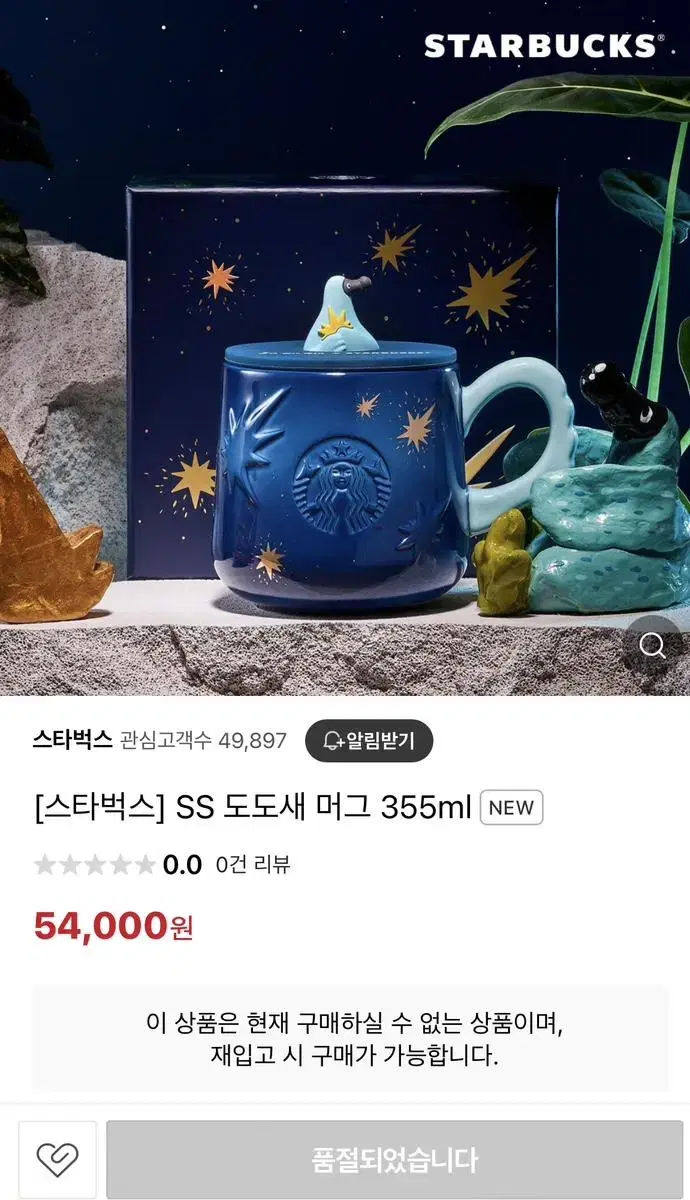Tap the third rating star
The width and height of the screenshot is (690, 1200).
95,865
